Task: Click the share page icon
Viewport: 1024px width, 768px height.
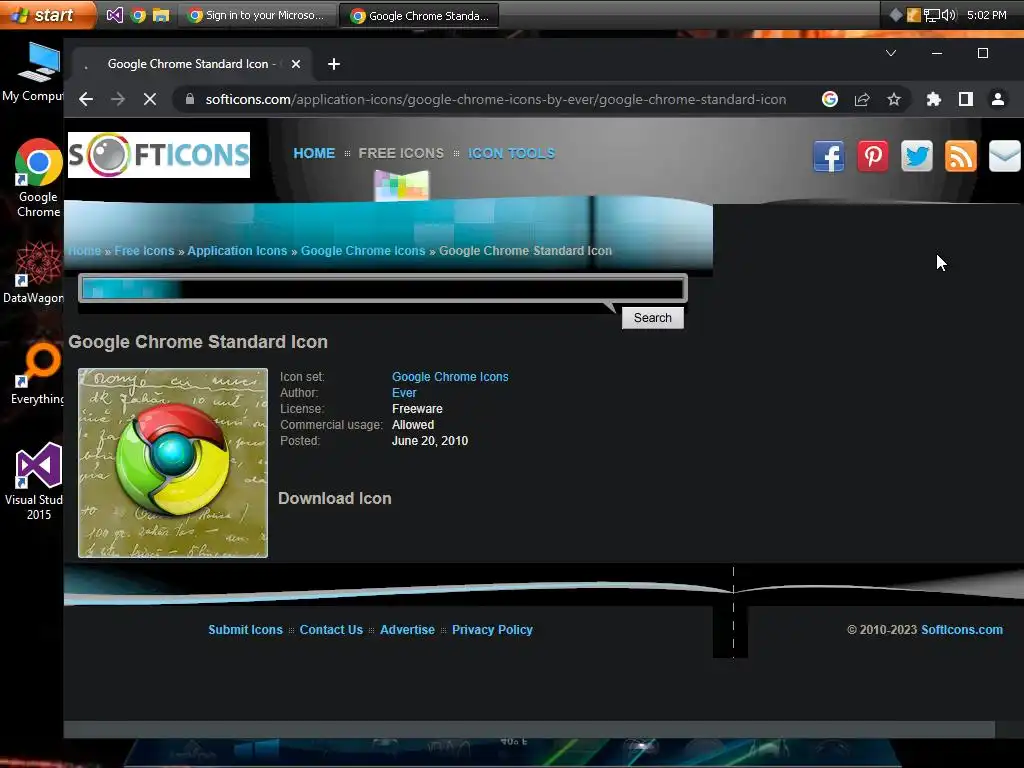Action: pyautogui.click(x=862, y=99)
